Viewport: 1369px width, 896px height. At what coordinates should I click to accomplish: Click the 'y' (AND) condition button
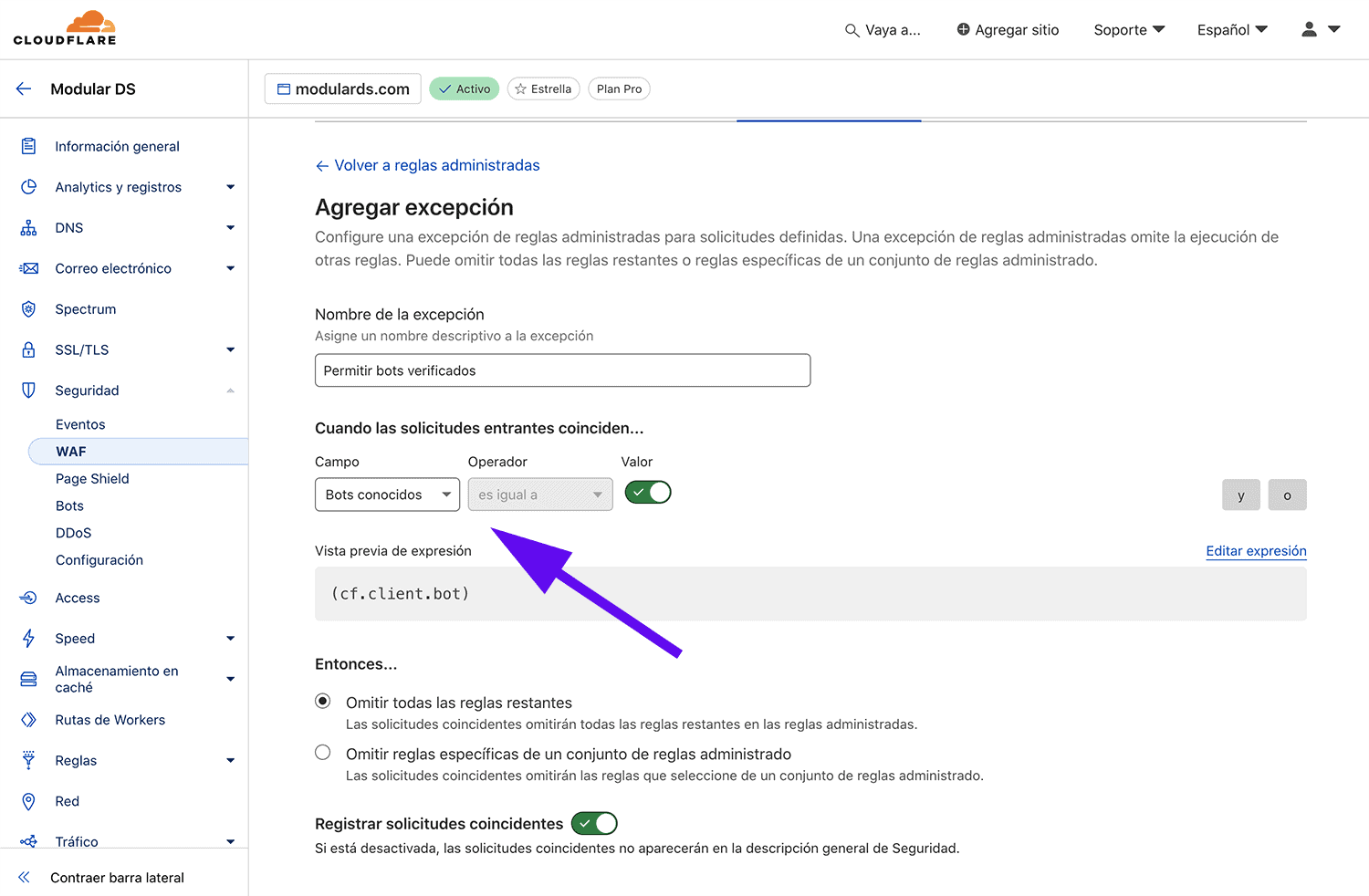coord(1241,495)
